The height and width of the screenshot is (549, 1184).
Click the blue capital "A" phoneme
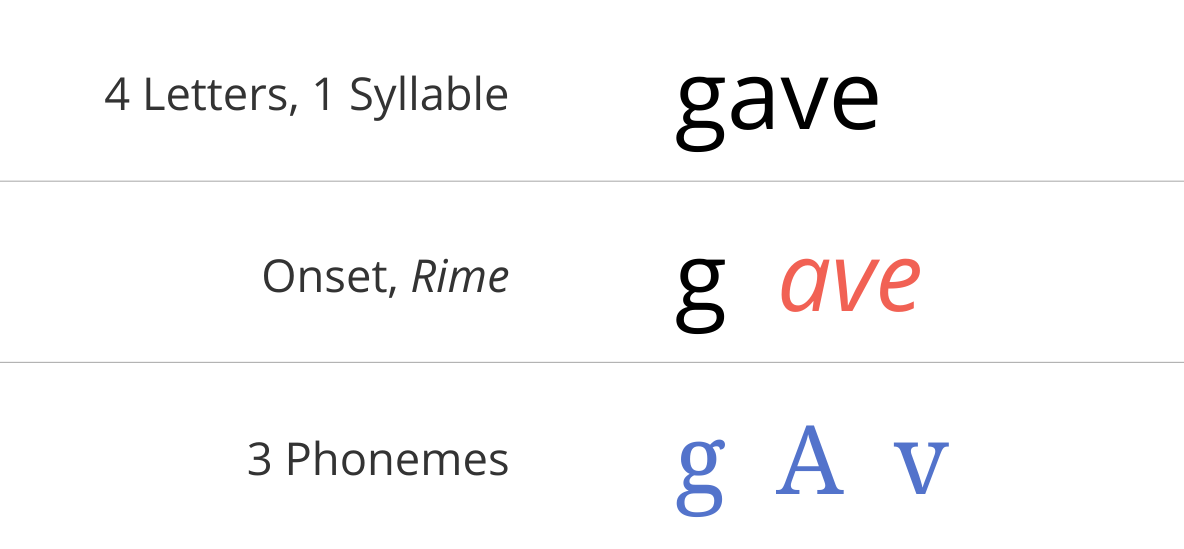(x=809, y=461)
